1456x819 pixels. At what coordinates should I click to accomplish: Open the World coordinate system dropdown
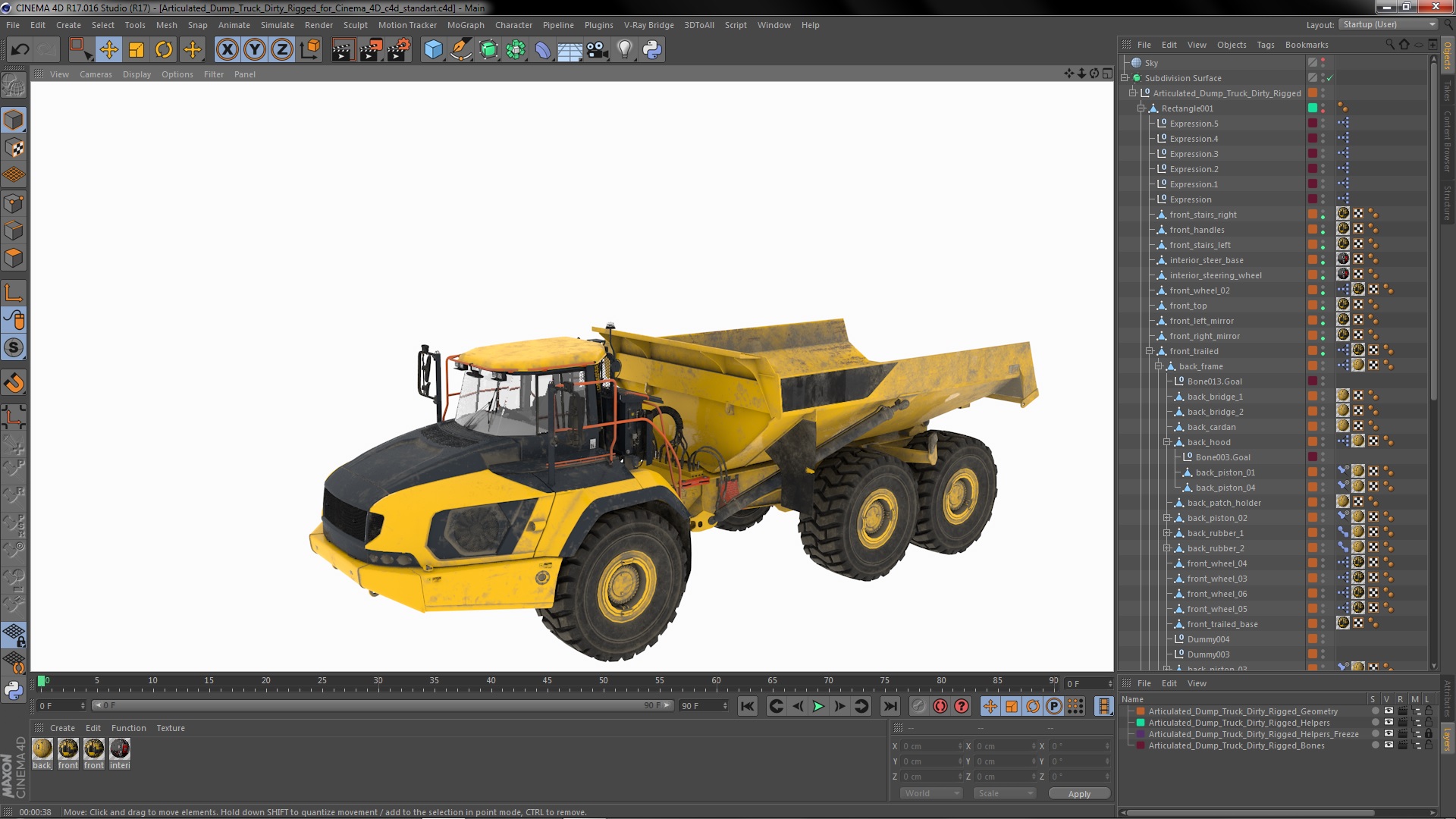[x=930, y=793]
